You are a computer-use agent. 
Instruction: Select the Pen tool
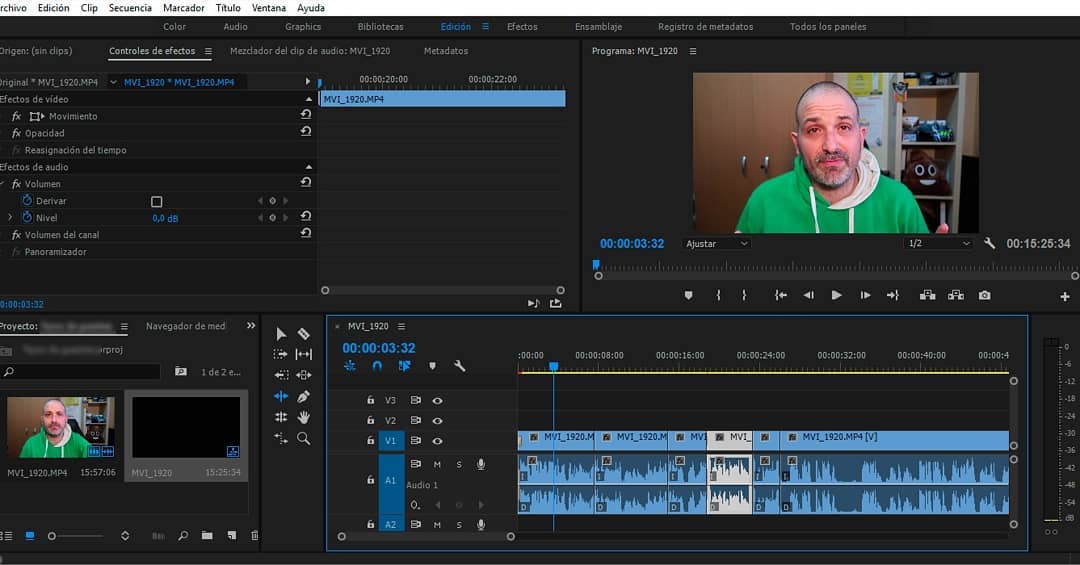click(303, 396)
